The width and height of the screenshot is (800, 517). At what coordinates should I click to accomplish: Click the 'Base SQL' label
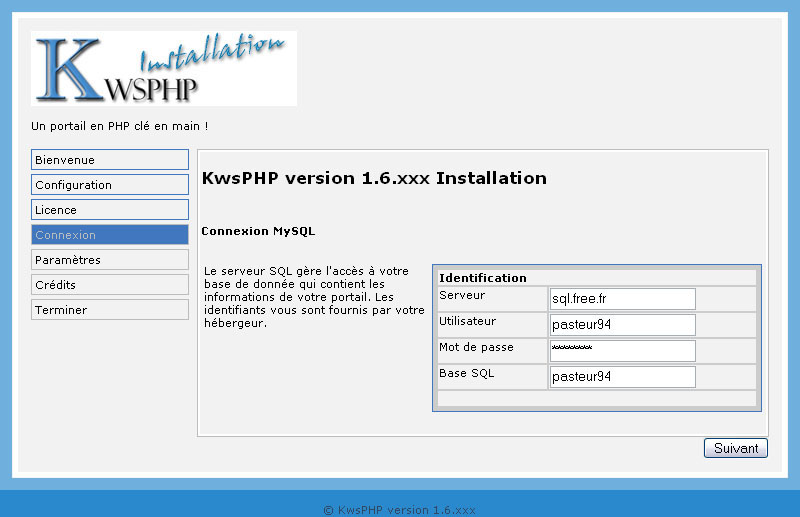[467, 373]
